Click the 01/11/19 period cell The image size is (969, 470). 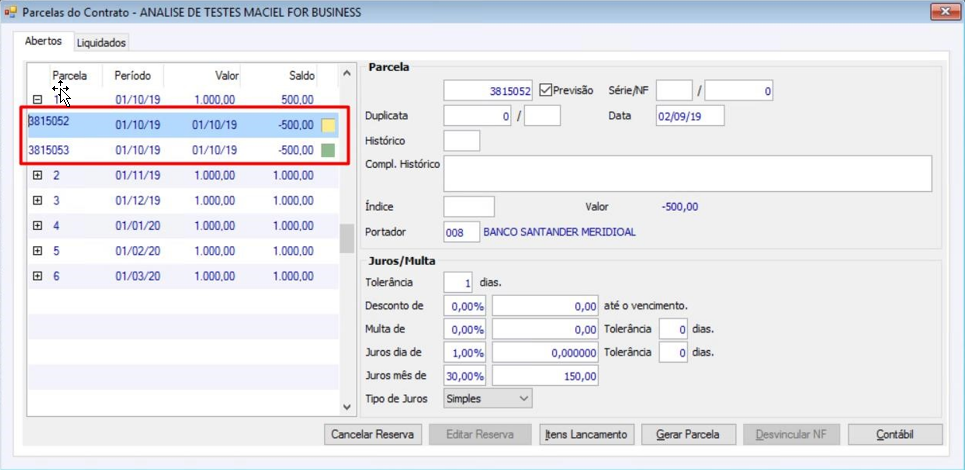point(138,175)
